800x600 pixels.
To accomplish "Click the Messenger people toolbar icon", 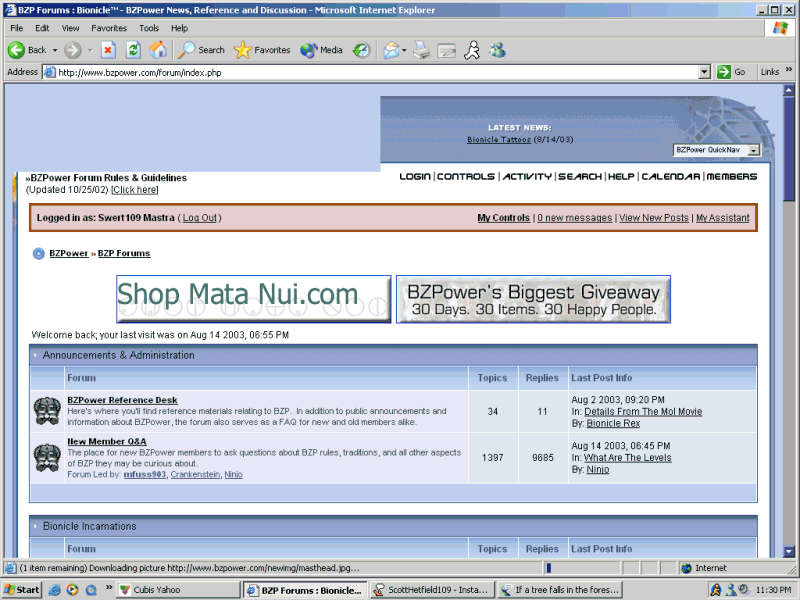I will (x=497, y=50).
